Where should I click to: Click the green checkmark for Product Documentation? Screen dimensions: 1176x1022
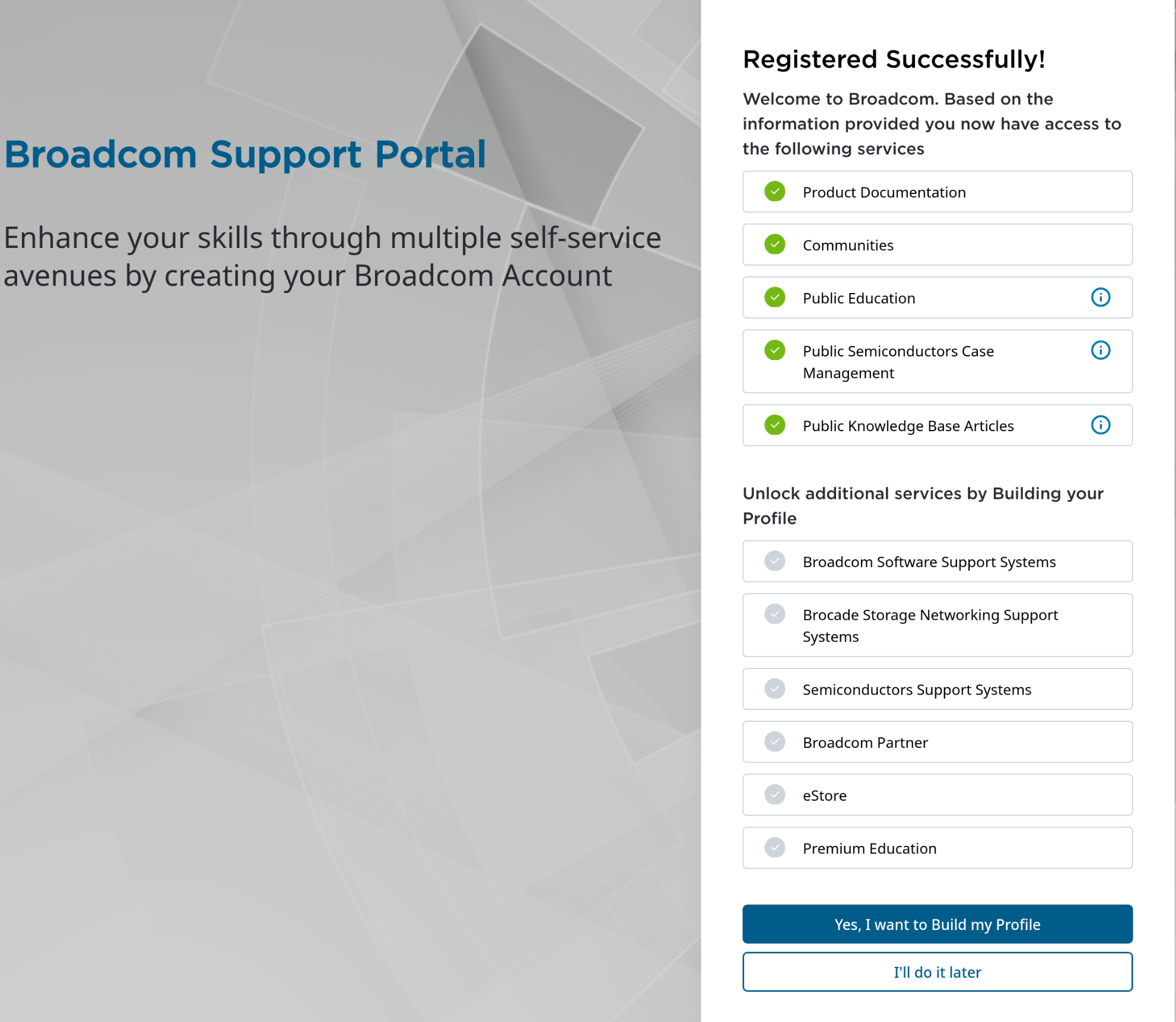[774, 192]
